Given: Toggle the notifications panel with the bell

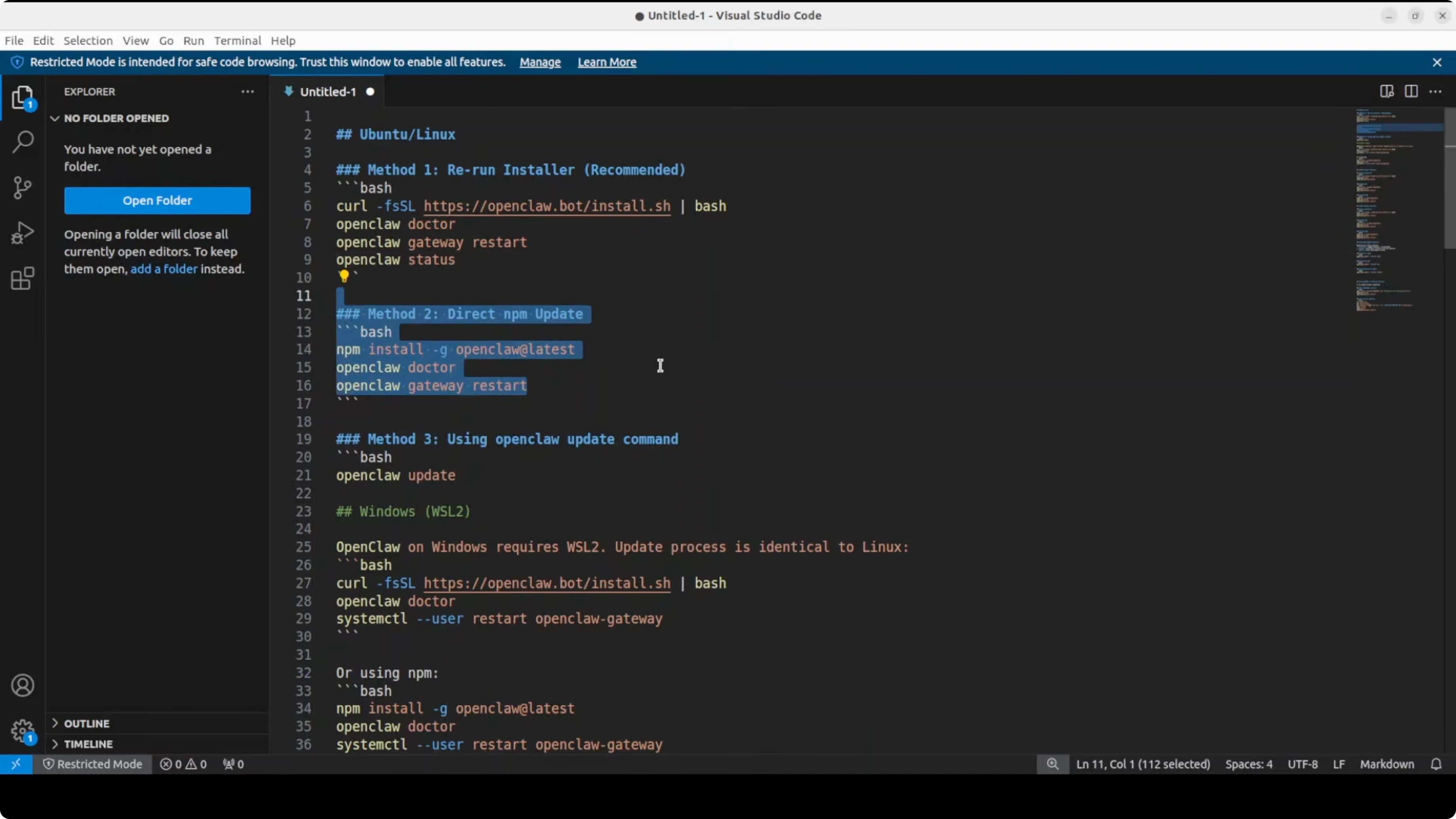Looking at the screenshot, I should pyautogui.click(x=1437, y=764).
